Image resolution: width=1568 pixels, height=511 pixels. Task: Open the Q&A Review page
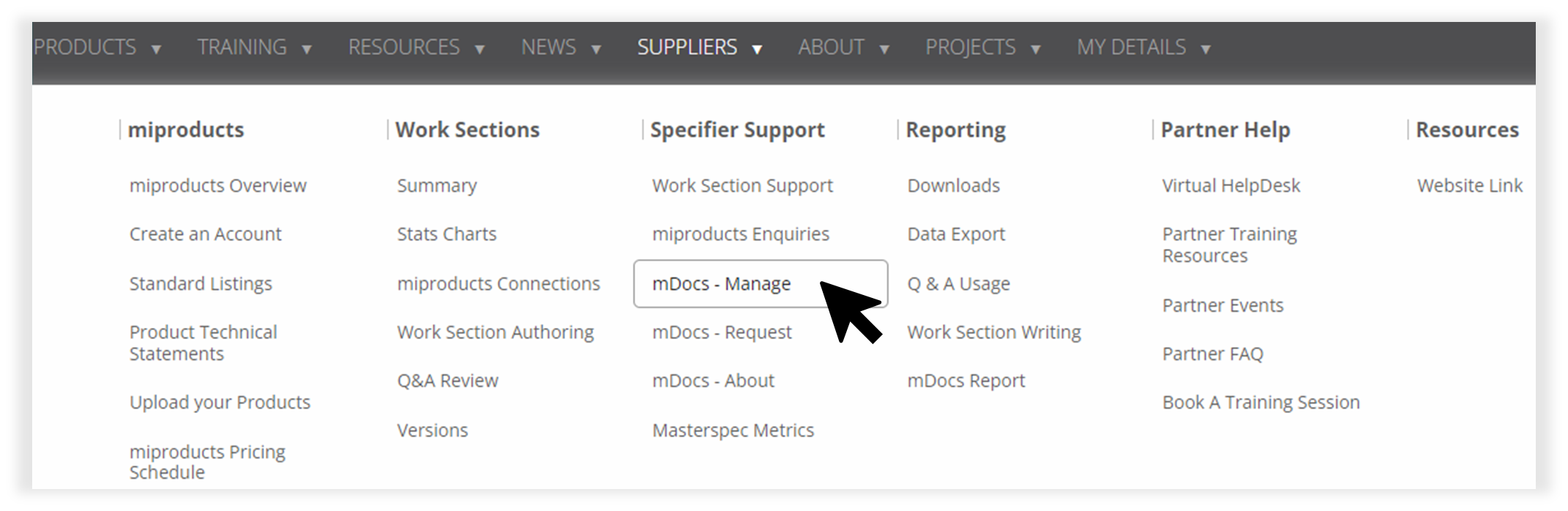tap(447, 380)
